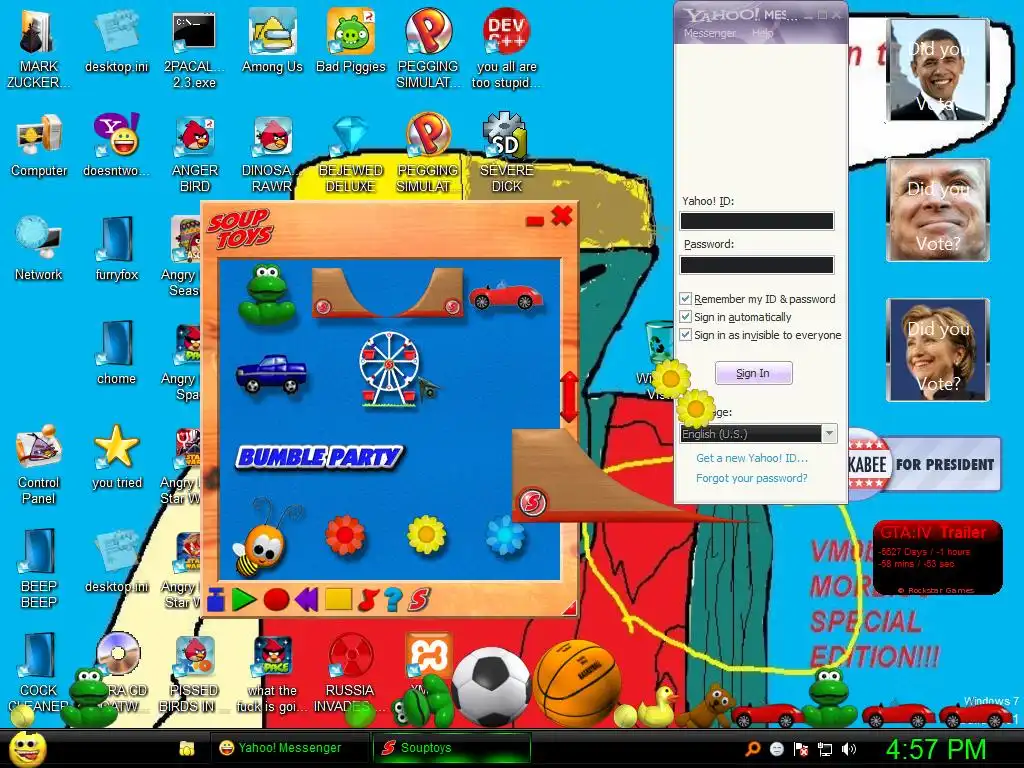Choose the red sports car toy in Soup Toys palette
The image size is (1024, 768).
[505, 296]
